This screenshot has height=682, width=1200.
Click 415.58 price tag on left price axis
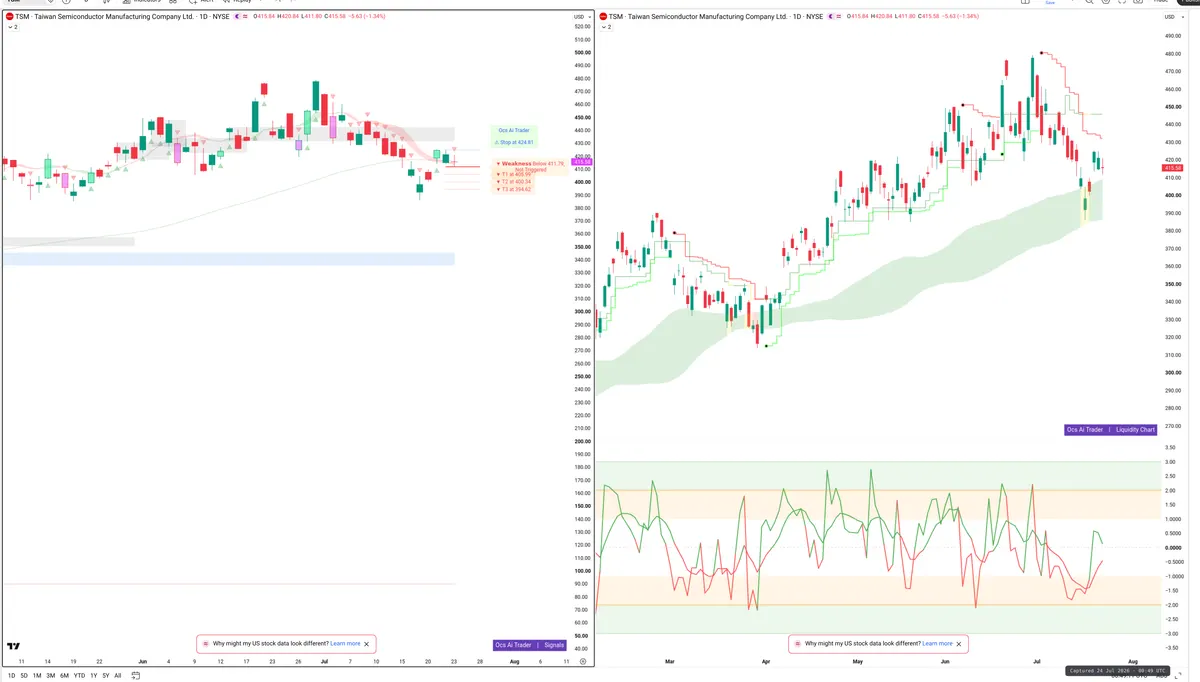[582, 162]
